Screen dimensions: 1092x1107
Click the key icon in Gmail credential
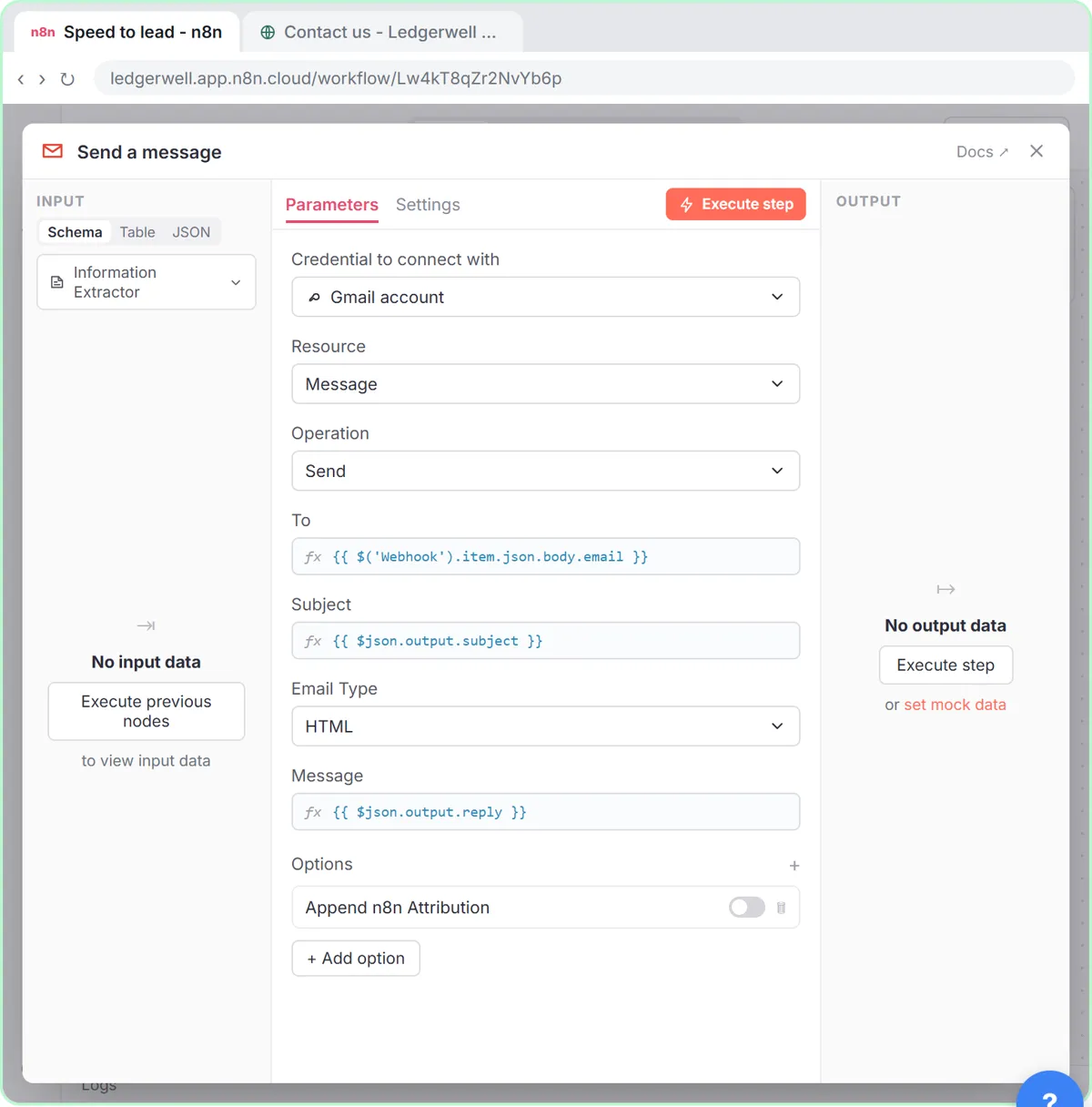point(315,298)
